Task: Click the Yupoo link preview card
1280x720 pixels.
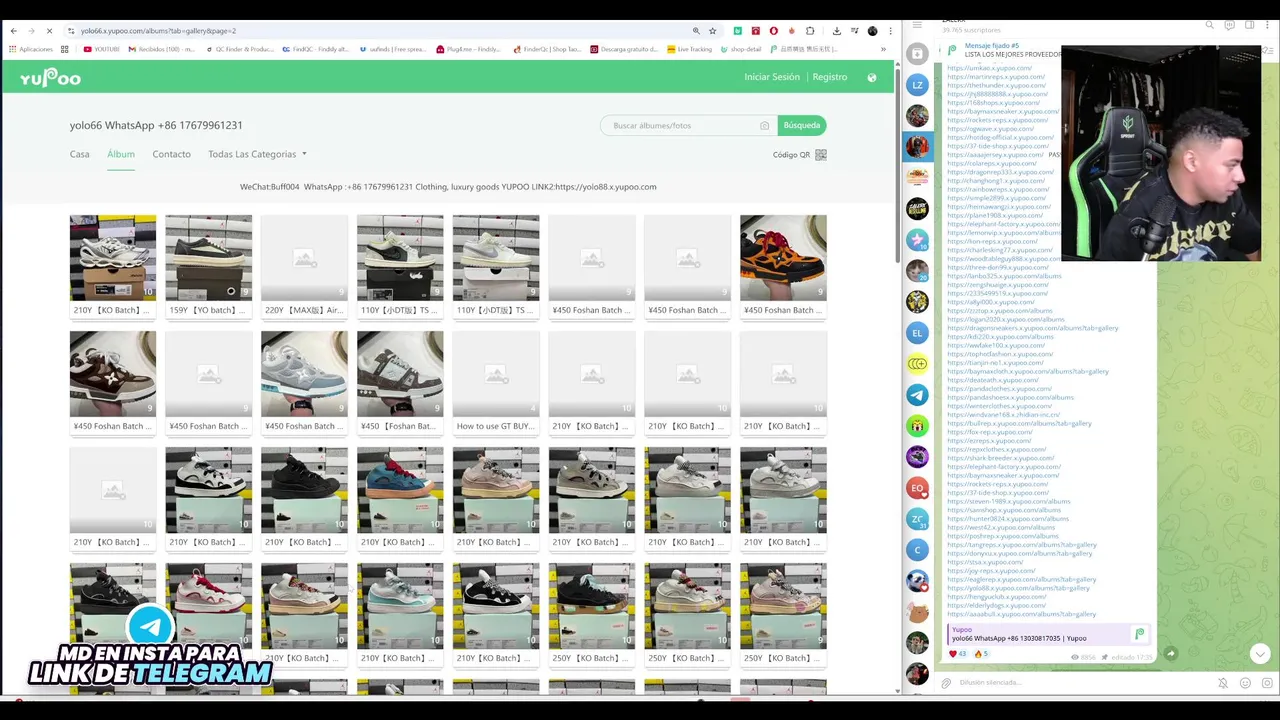Action: 1047,634
